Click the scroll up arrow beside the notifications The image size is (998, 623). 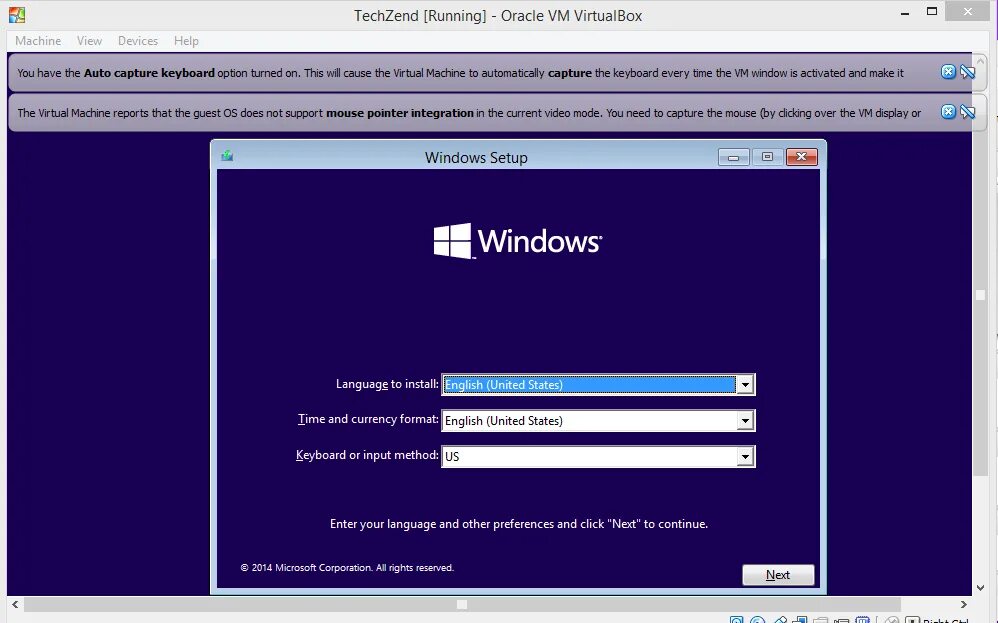click(980, 62)
